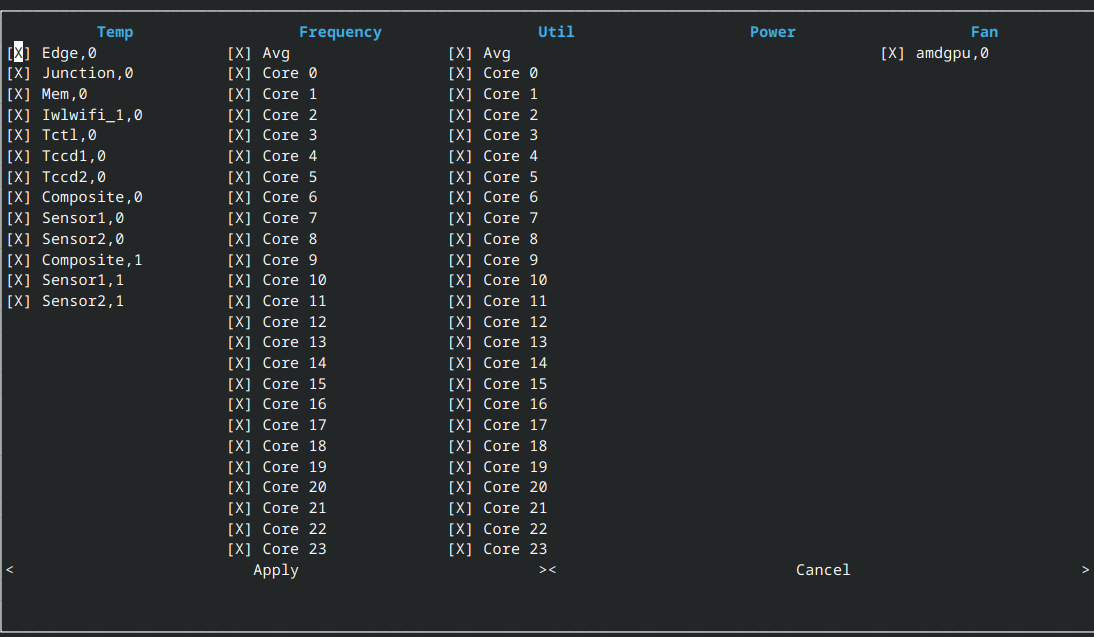Toggle Util Avg checkbox
The height and width of the screenshot is (637, 1094).
[x=460, y=53]
